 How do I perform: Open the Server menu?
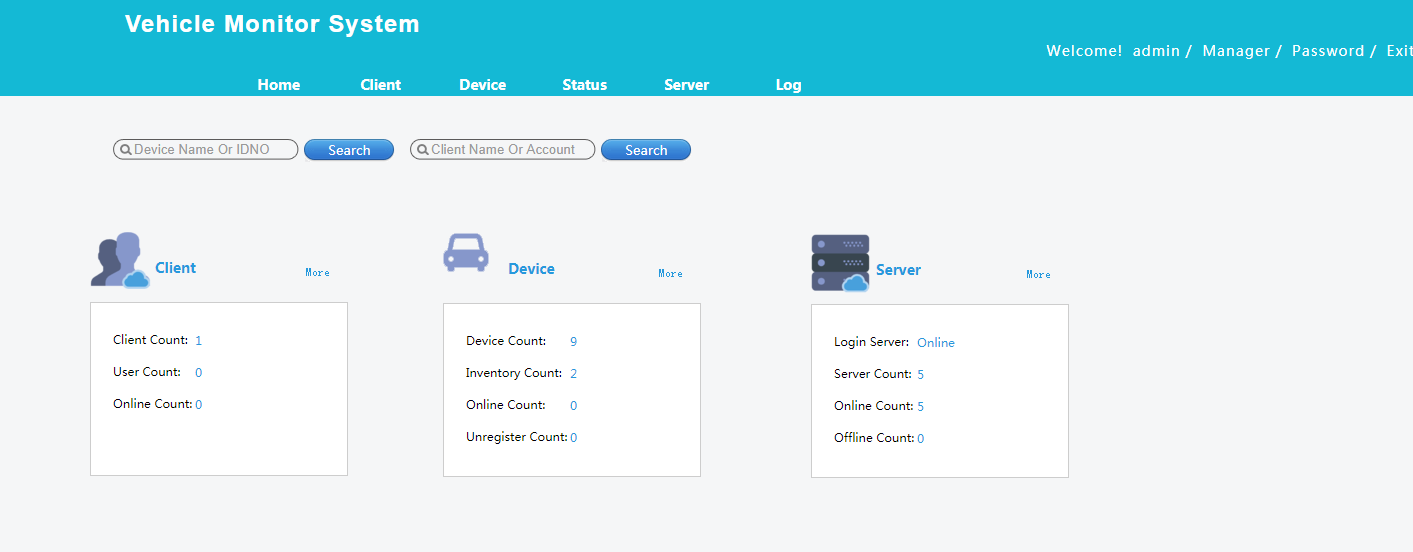(x=687, y=85)
